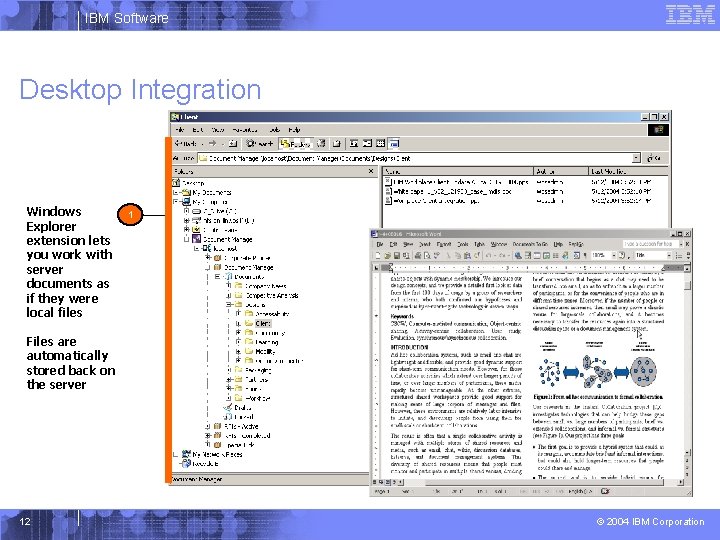
Task: Click the figure diagram in the Word document
Action: click(x=598, y=368)
